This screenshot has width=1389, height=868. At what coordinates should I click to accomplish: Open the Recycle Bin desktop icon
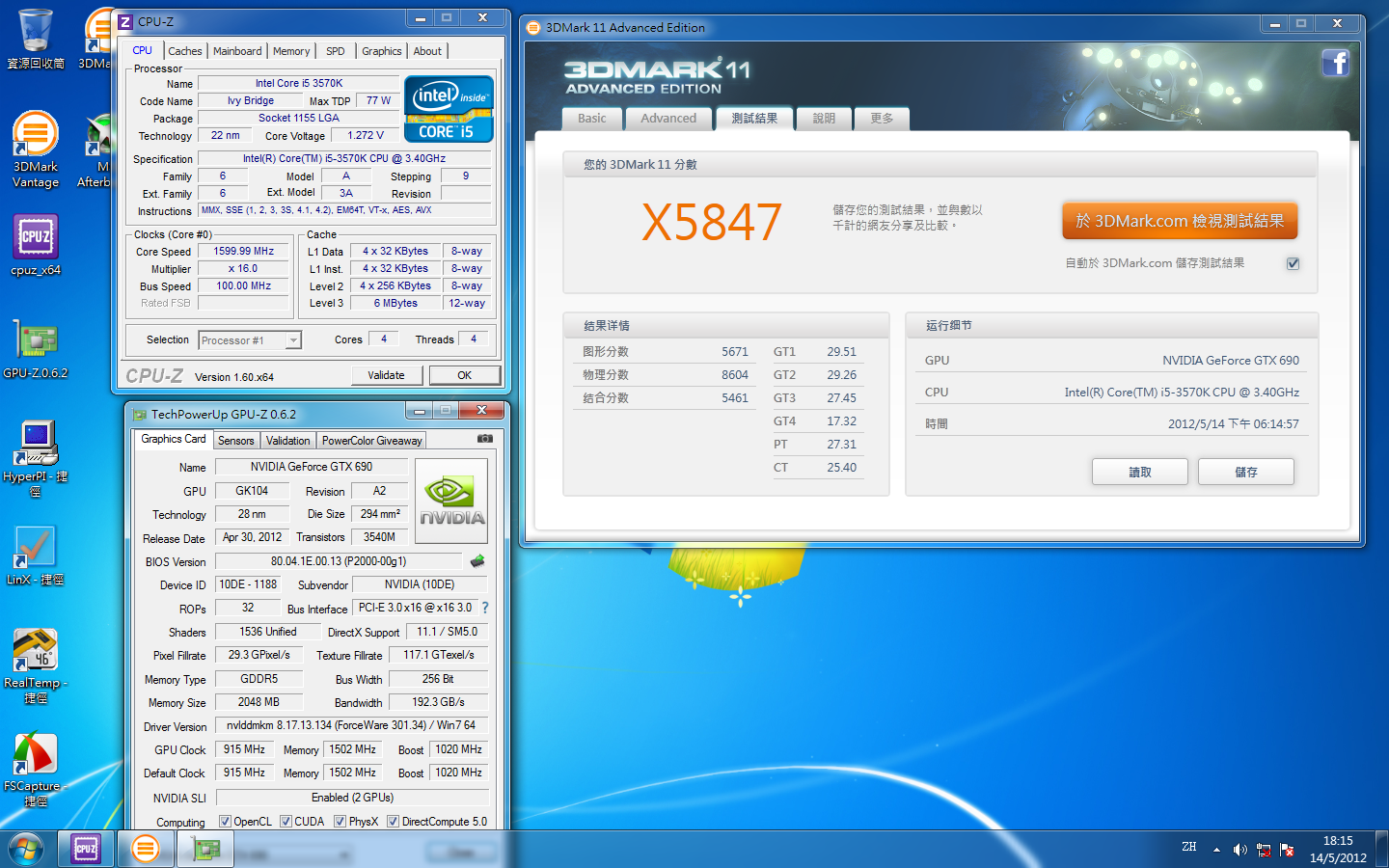pos(36,39)
